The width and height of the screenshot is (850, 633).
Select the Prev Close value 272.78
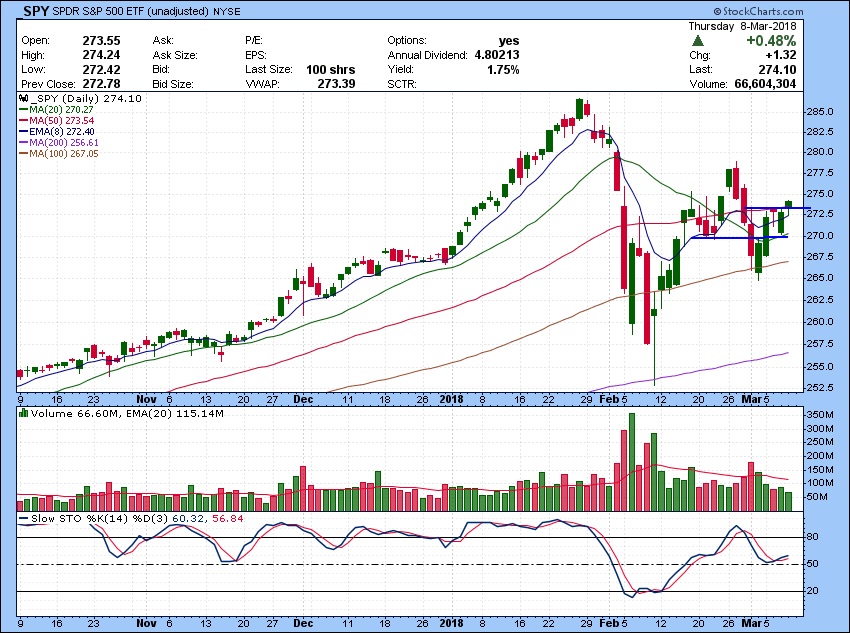pos(101,84)
